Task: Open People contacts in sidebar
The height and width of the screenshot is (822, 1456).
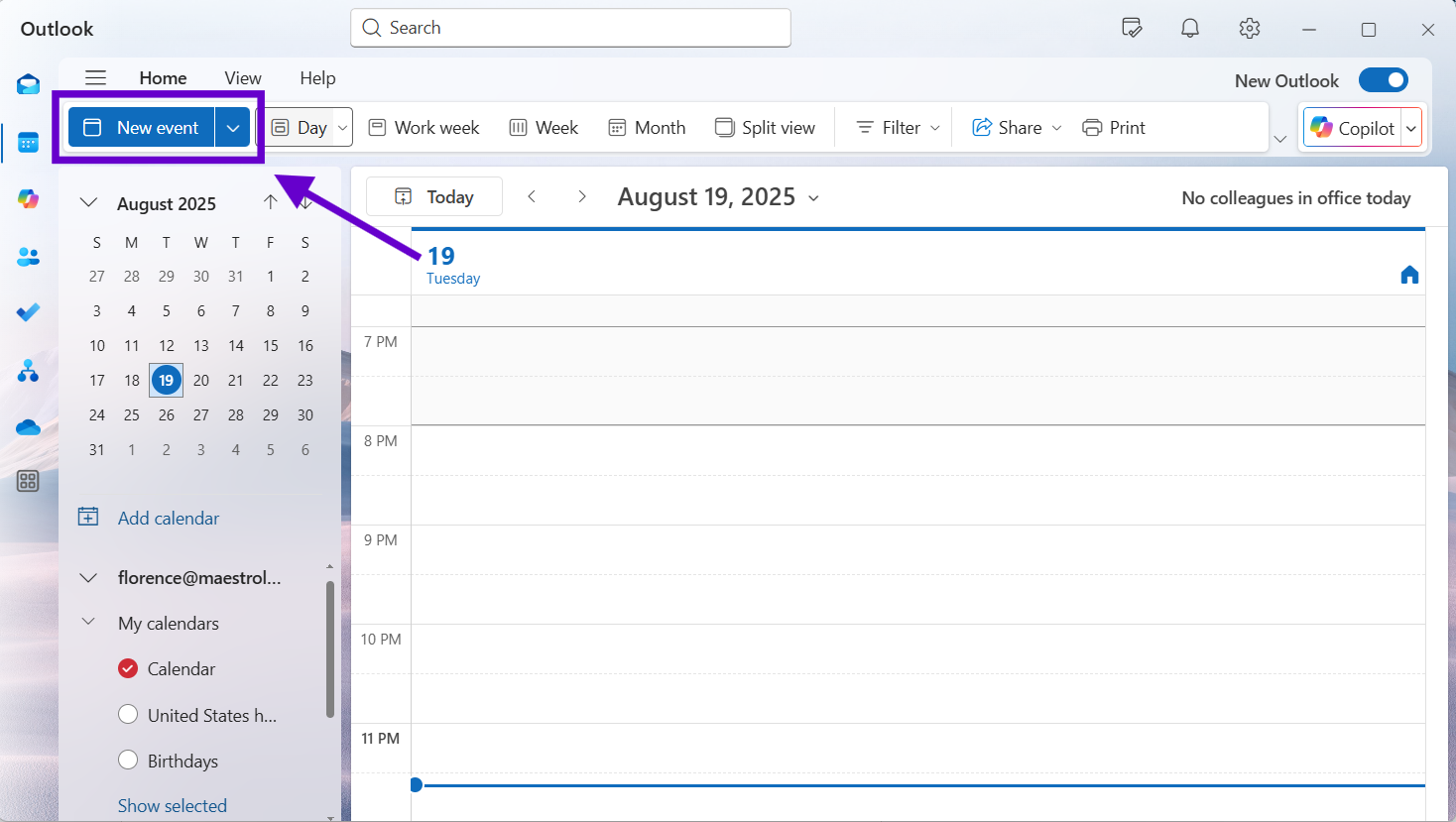Action: (28, 257)
